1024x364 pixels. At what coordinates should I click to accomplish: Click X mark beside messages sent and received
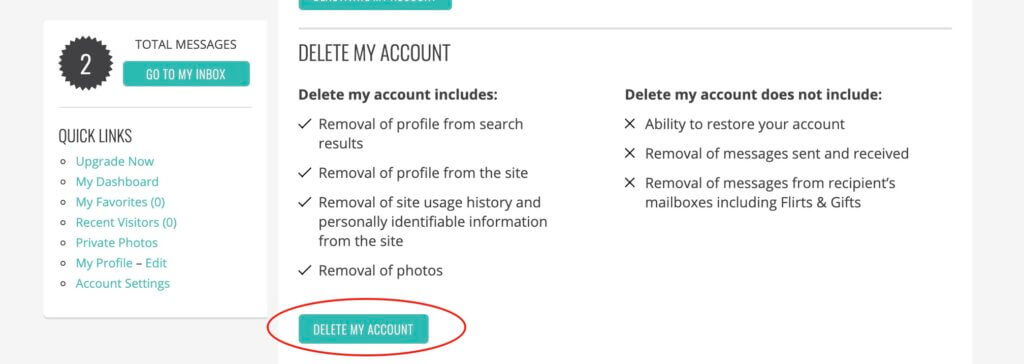pyautogui.click(x=630, y=154)
